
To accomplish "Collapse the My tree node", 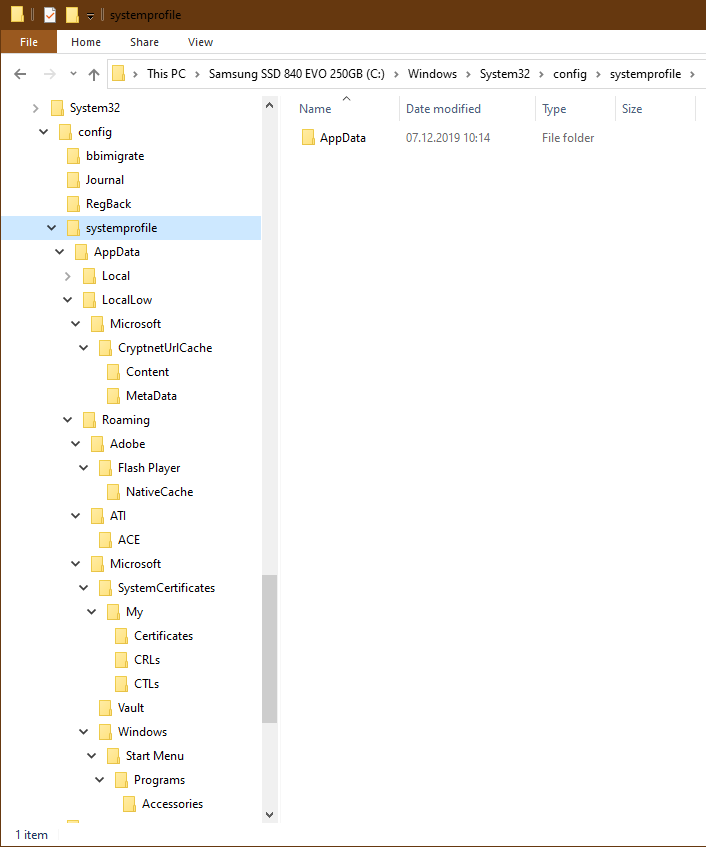I will click(92, 611).
